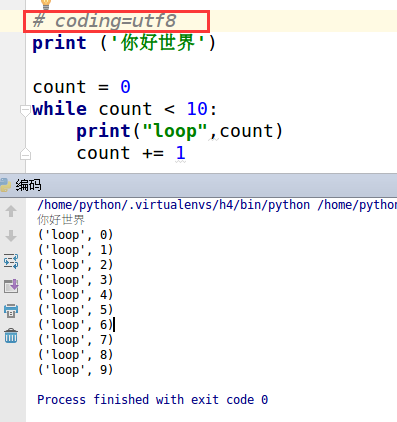Click output line ('loop', 6)
This screenshot has height=422, width=397.
click(x=76, y=325)
